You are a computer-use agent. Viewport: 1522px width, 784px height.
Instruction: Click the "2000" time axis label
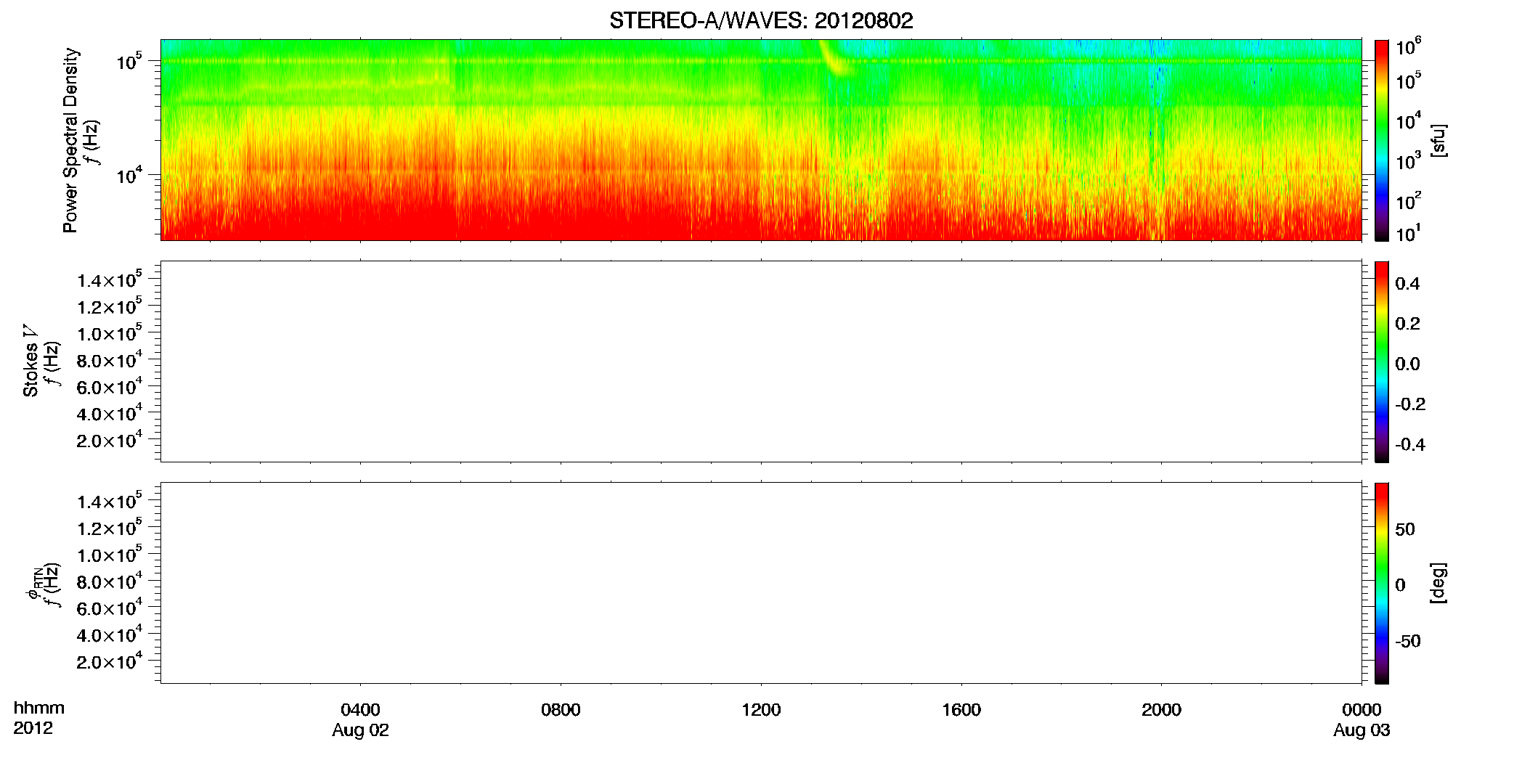(1161, 710)
